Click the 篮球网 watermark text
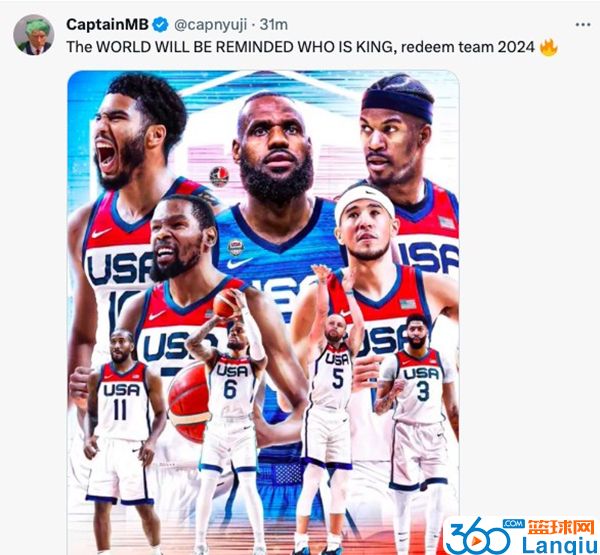Viewport: 600px width, 555px height. pos(561,527)
